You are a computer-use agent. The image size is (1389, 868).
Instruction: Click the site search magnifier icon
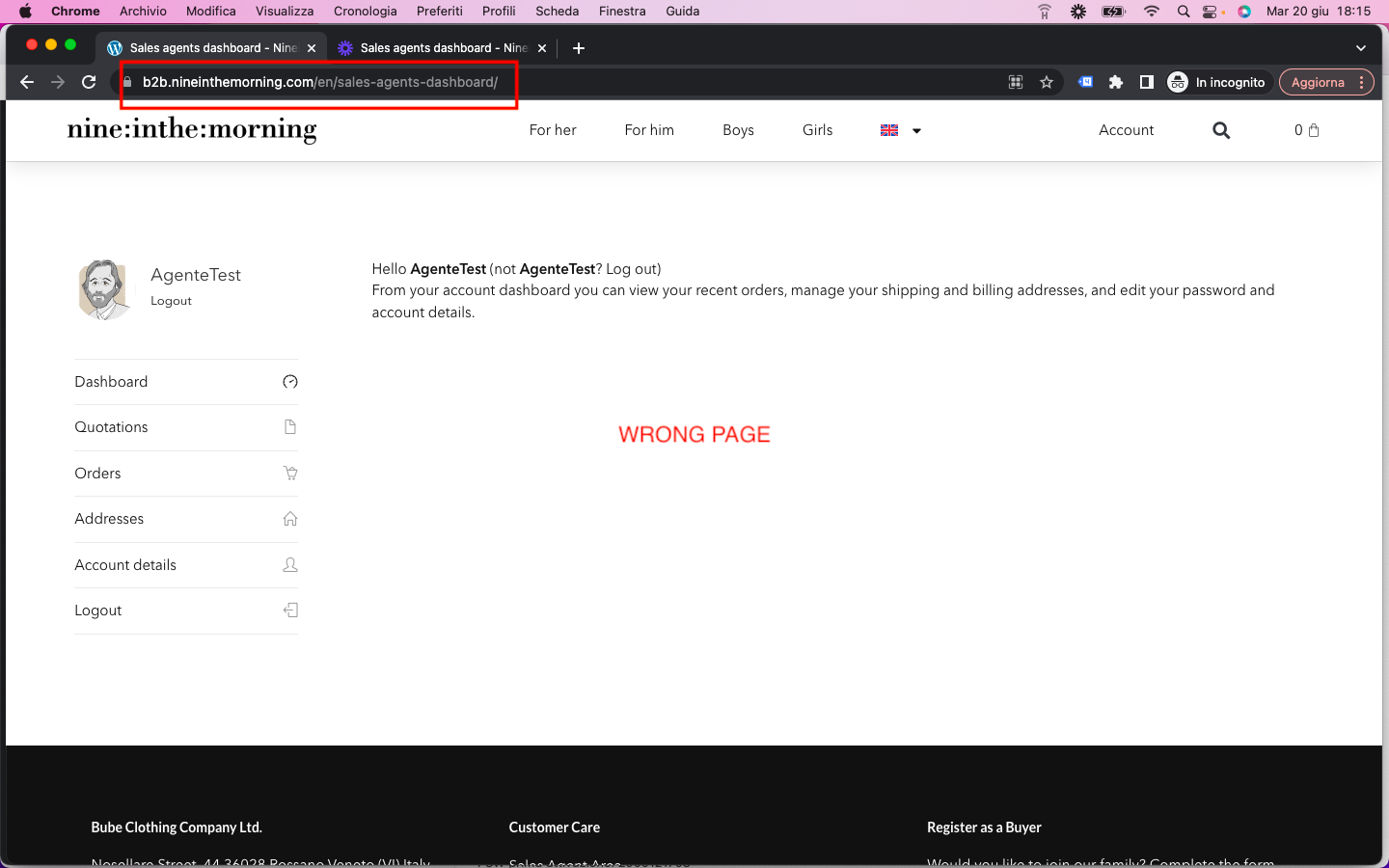(1221, 130)
